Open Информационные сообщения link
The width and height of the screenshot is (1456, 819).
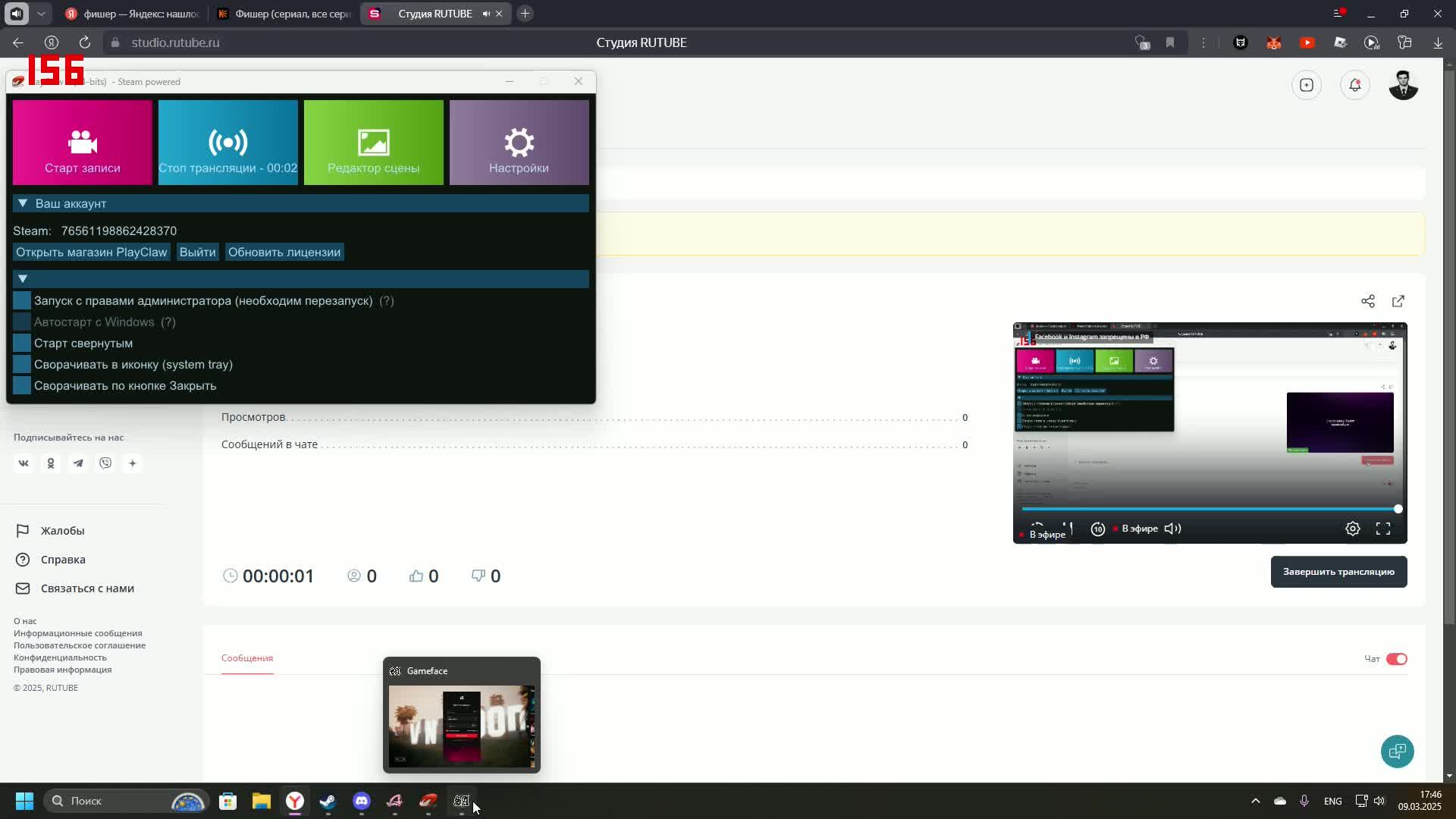[x=77, y=633]
